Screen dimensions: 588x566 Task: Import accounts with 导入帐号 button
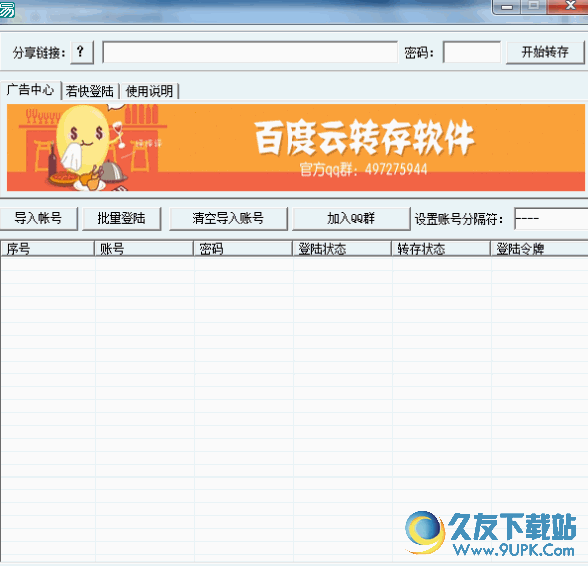[38, 218]
